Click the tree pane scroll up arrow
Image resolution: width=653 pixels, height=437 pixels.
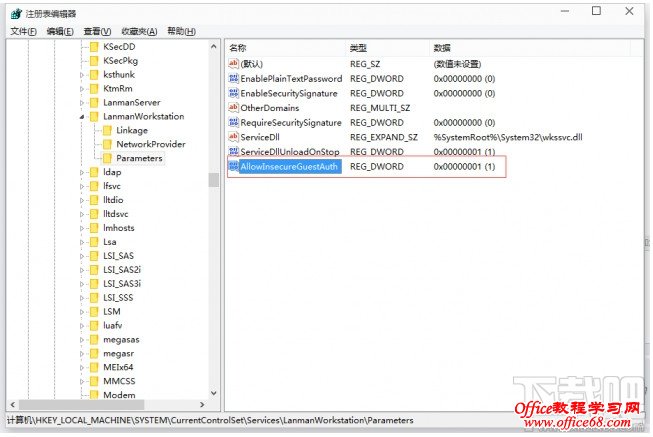click(214, 47)
